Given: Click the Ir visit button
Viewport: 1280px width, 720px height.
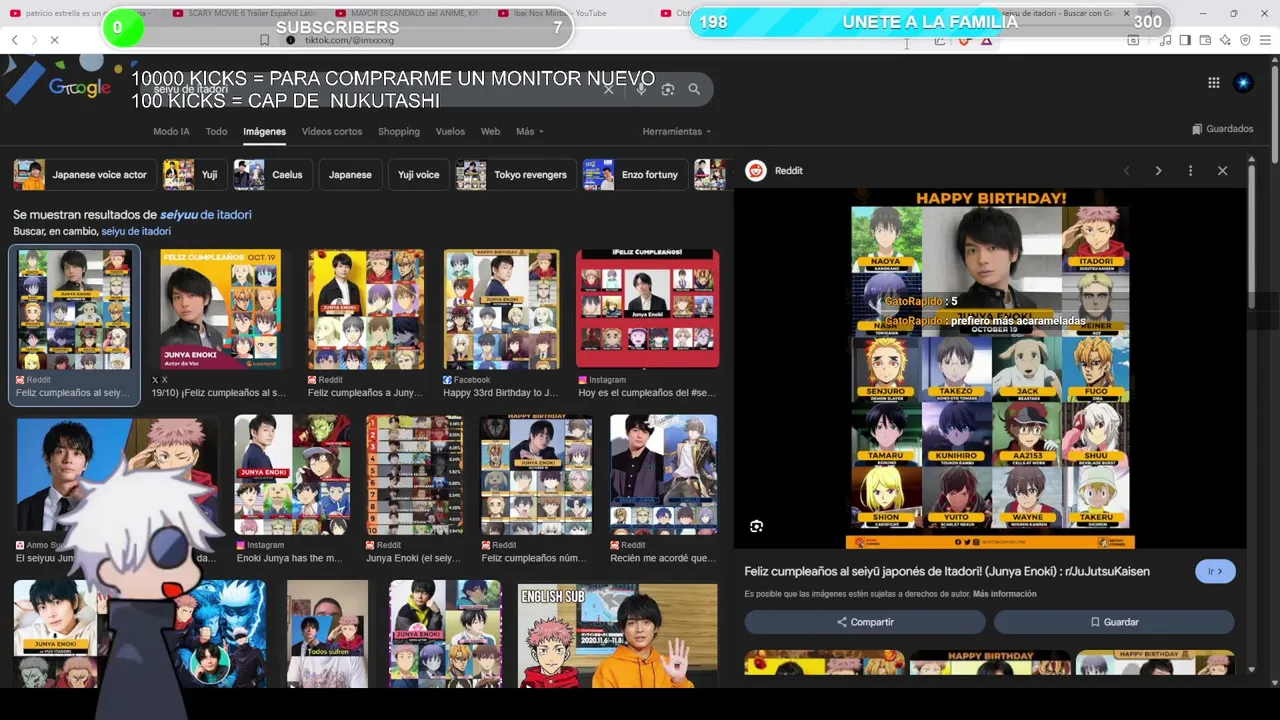Looking at the screenshot, I should pos(1215,571).
